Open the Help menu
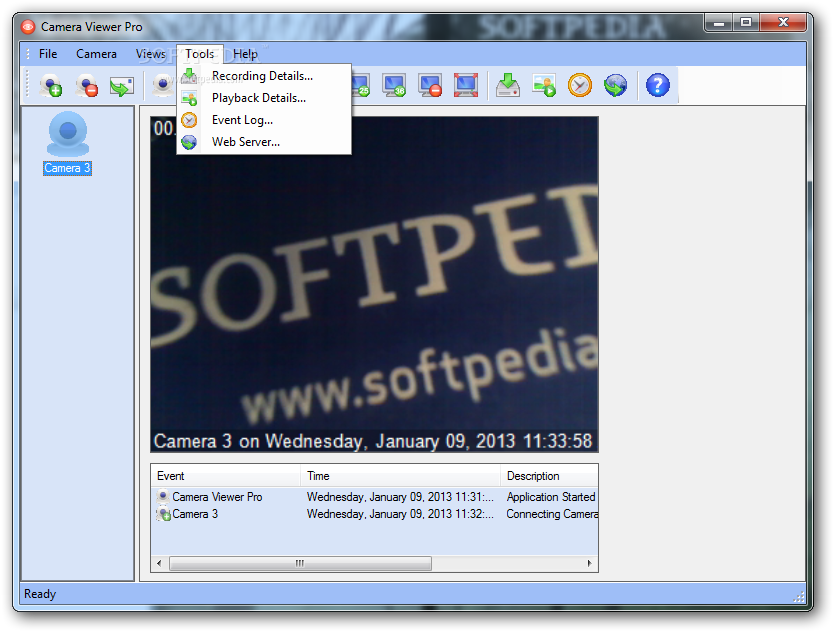834x632 pixels. [x=245, y=54]
